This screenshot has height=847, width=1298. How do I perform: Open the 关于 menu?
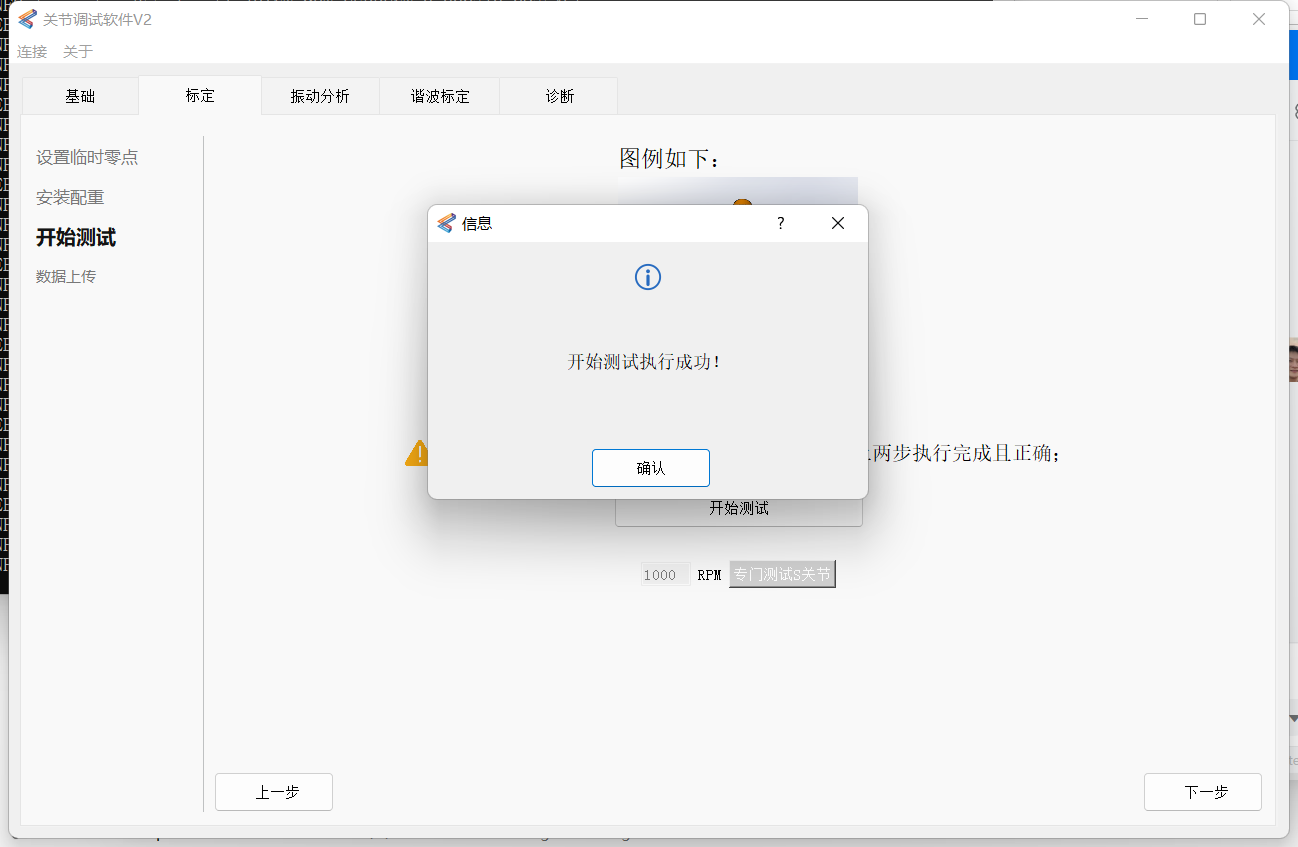pyautogui.click(x=78, y=51)
